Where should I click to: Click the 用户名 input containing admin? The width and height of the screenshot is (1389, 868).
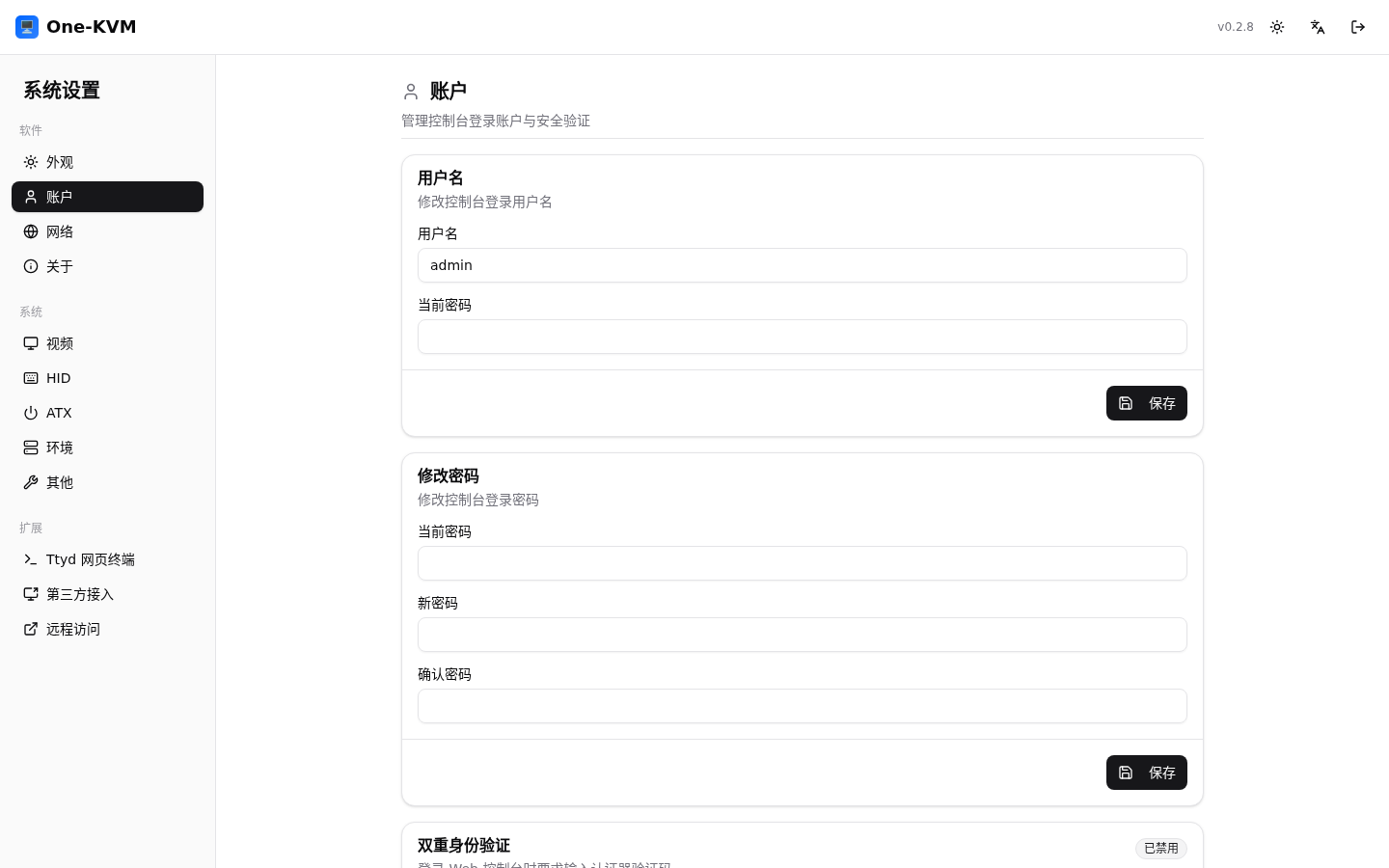[803, 265]
